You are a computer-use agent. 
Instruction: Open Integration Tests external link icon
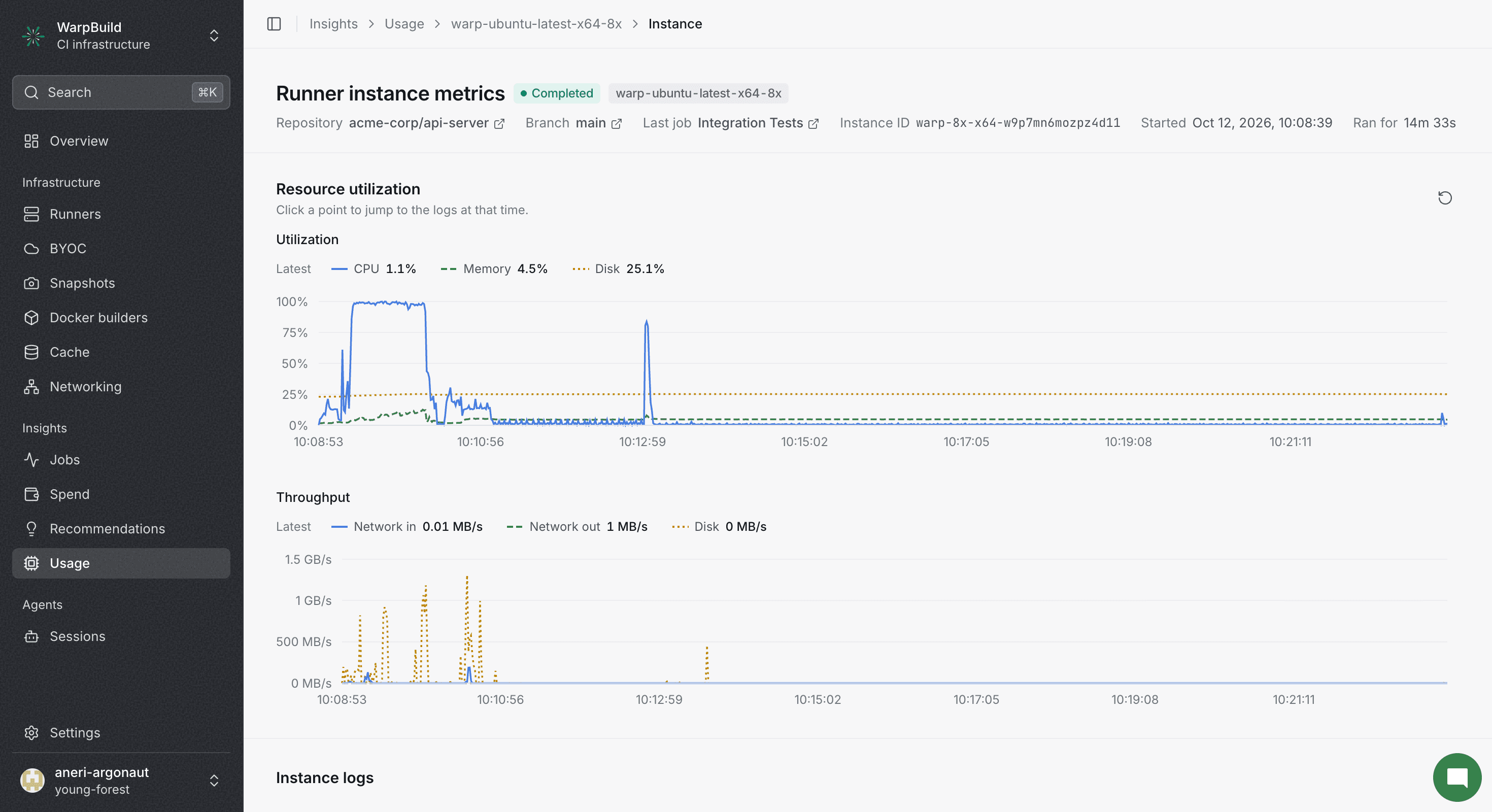click(813, 123)
